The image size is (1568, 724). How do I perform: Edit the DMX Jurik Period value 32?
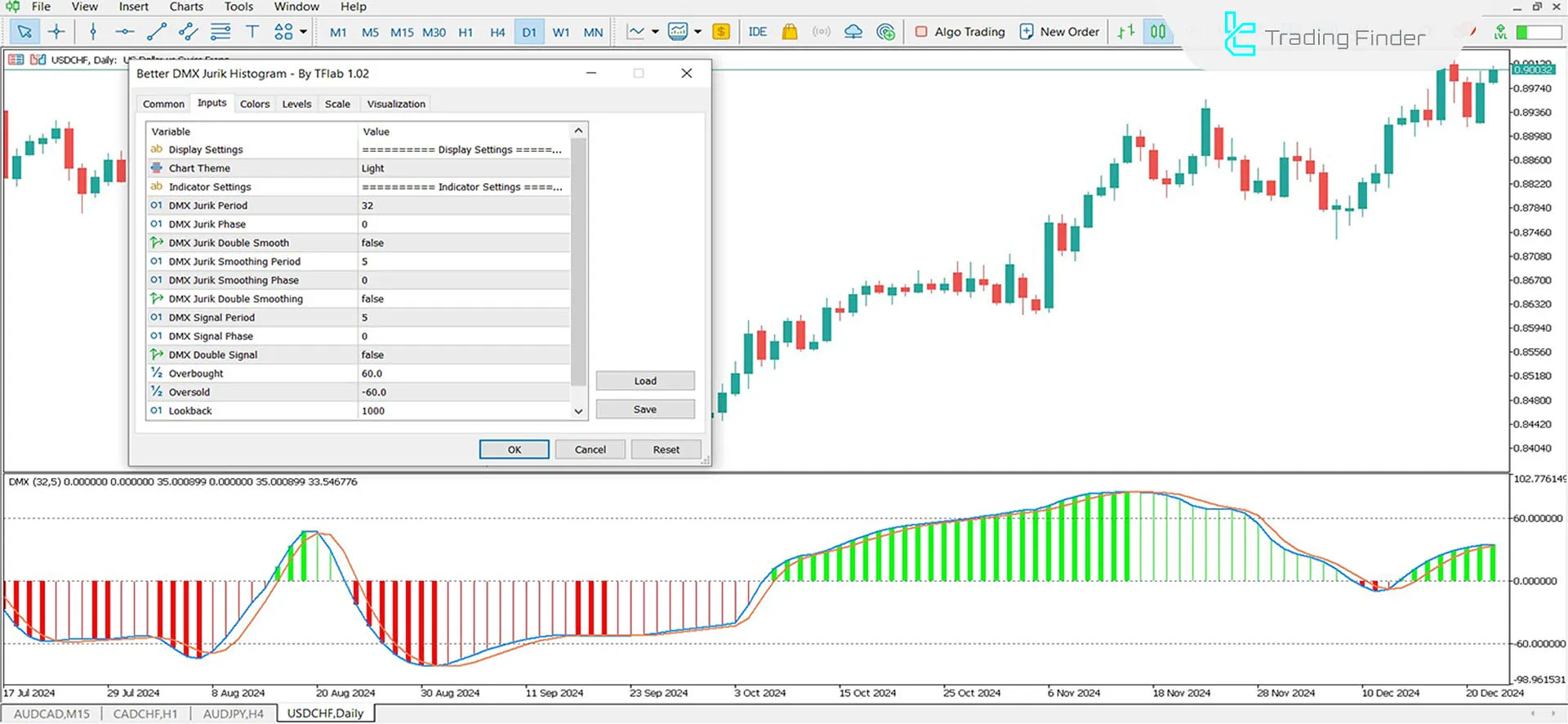coord(464,205)
